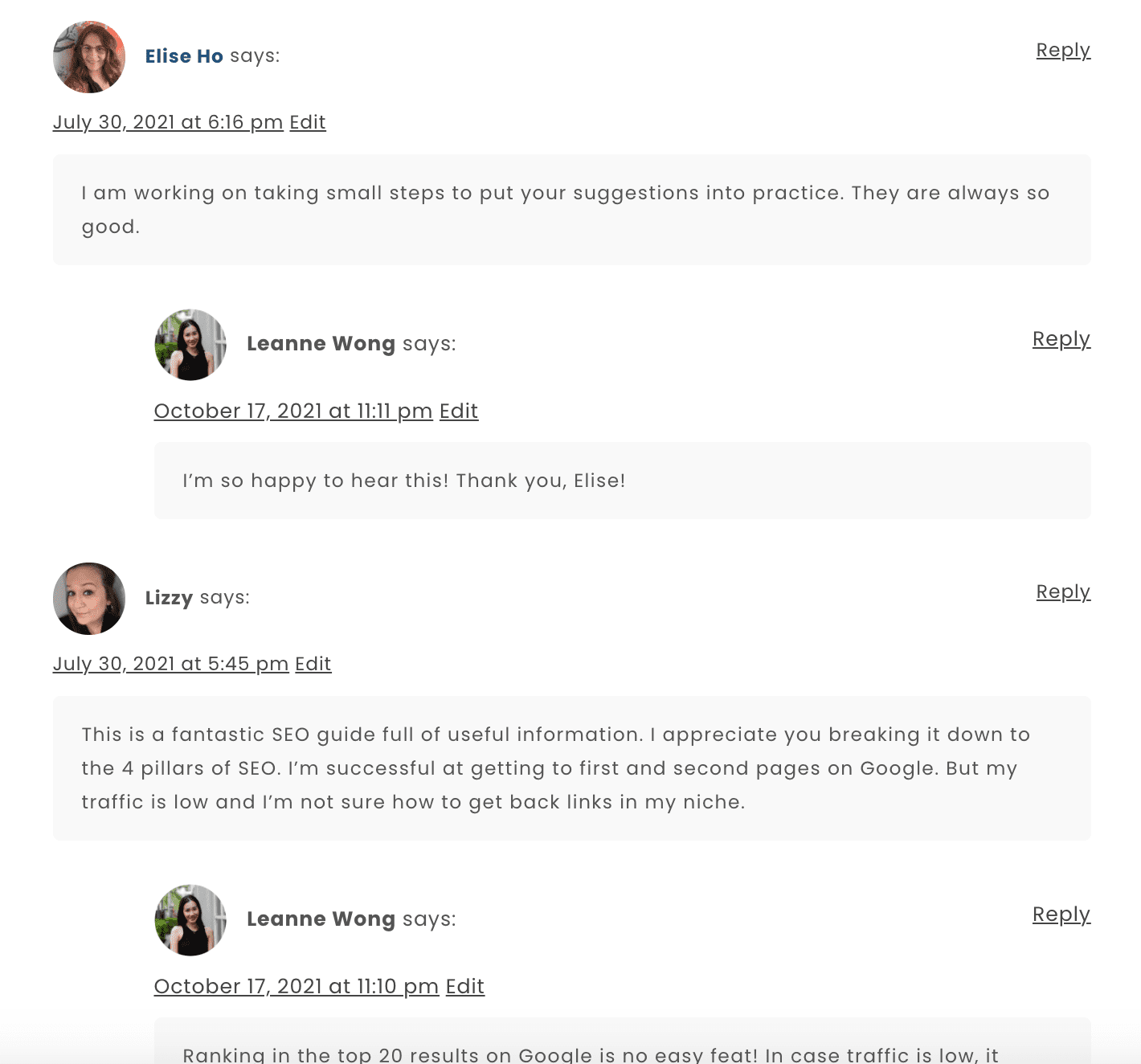Select Lizzy's comment about the SEO guide
This screenshot has width=1141, height=1064.
click(x=570, y=767)
